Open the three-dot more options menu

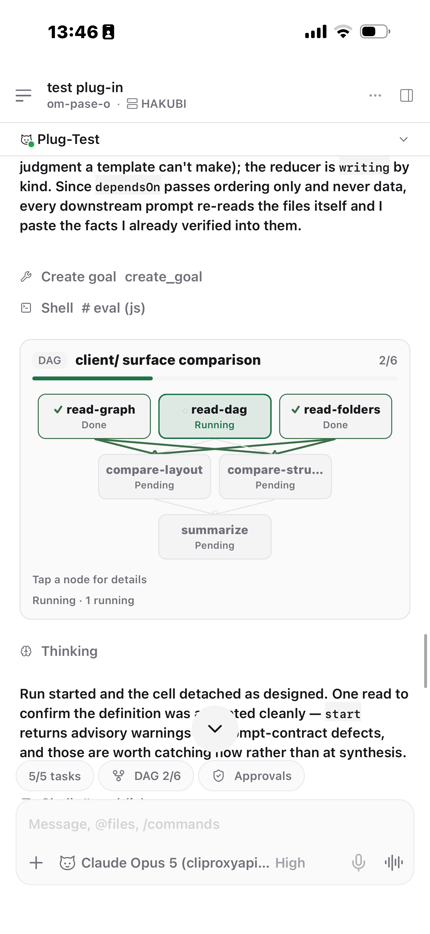375,95
